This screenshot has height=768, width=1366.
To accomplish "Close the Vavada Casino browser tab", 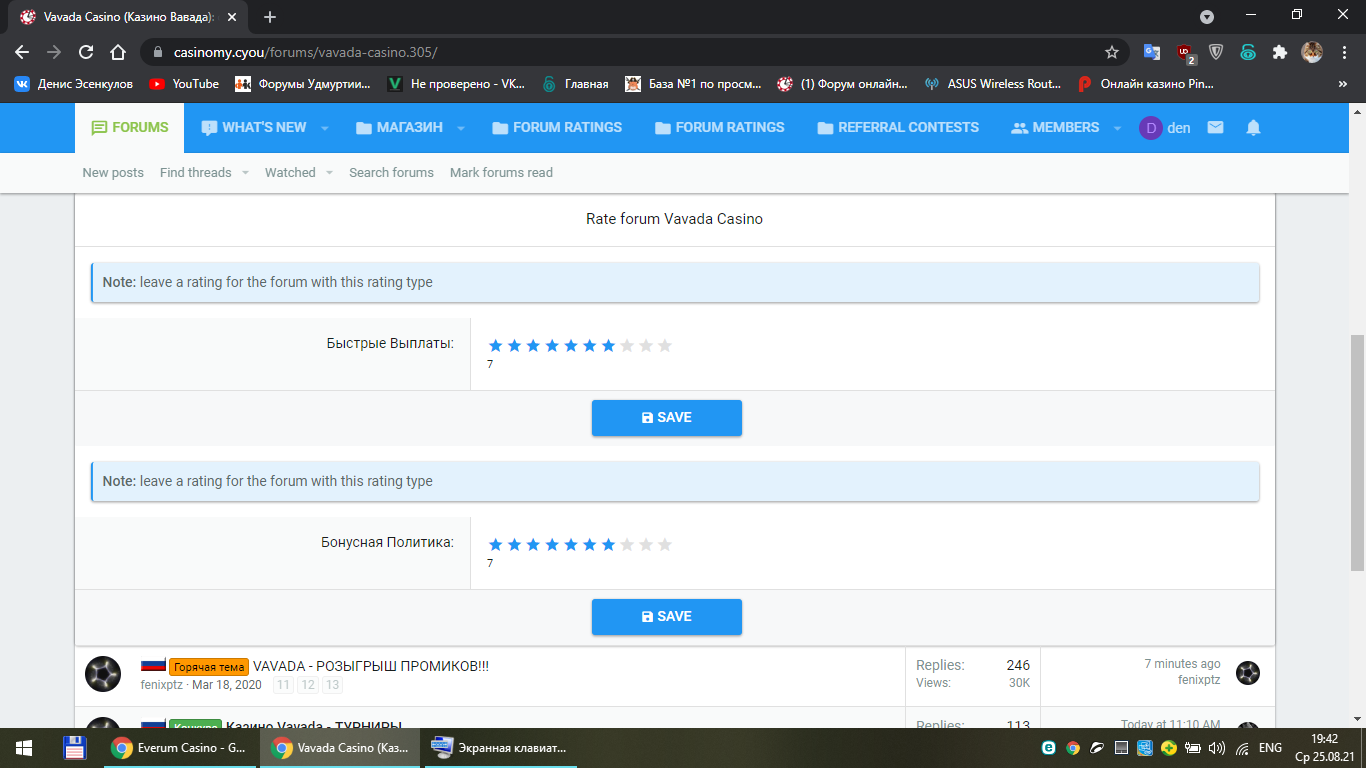I will (234, 17).
